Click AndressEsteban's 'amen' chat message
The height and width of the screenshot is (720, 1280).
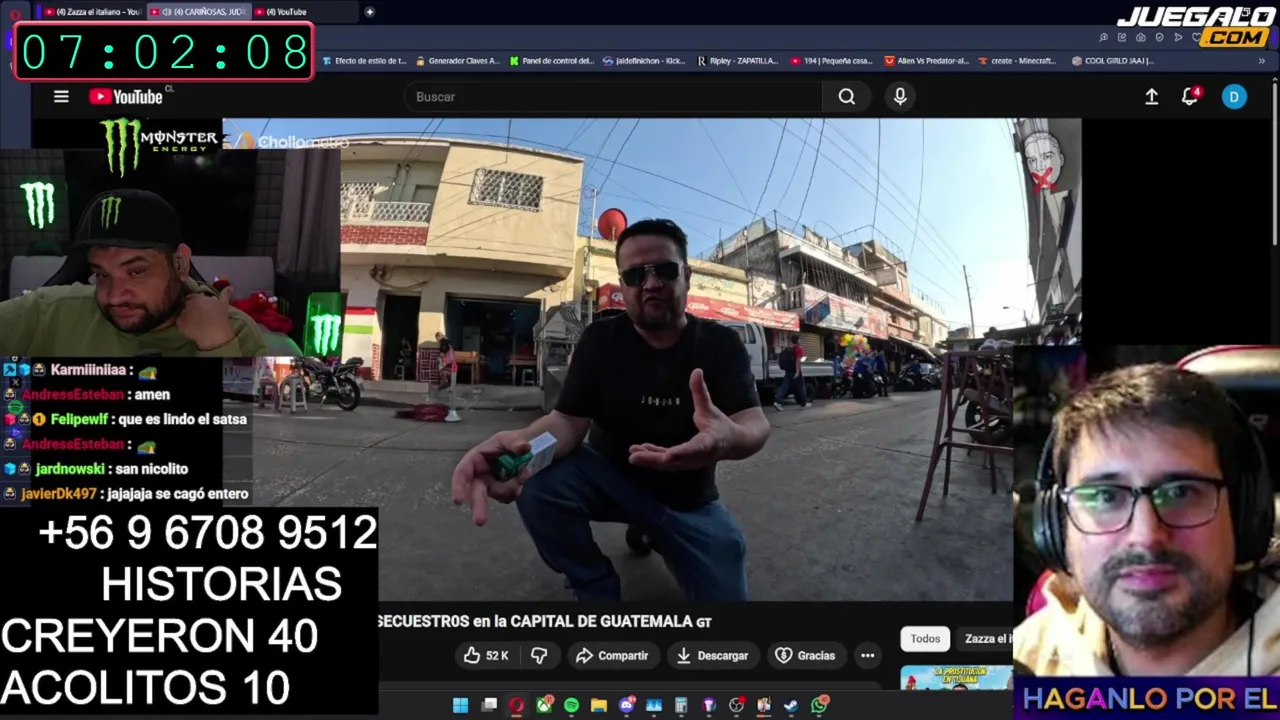tap(153, 395)
